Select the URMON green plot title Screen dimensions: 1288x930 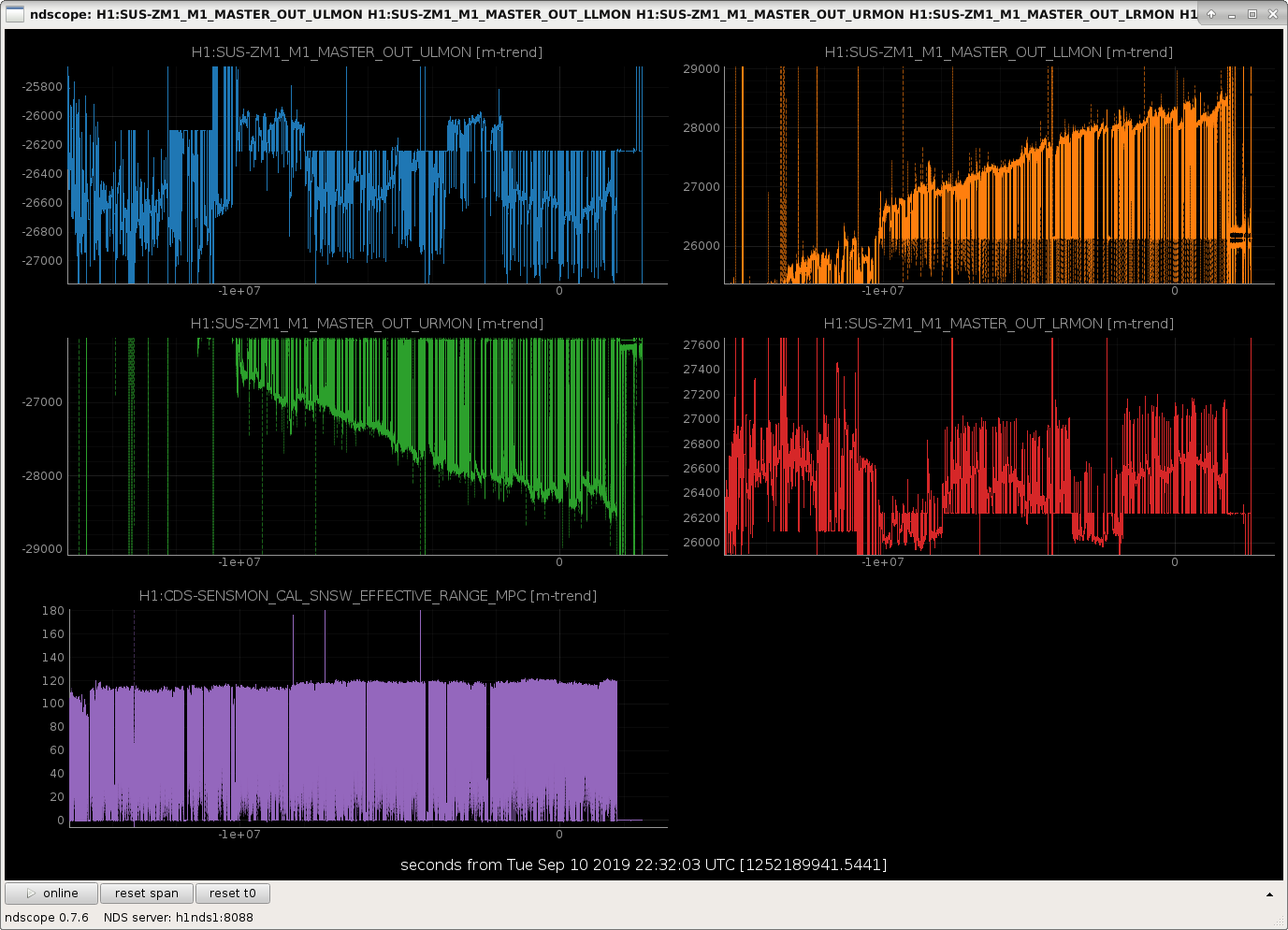click(x=367, y=324)
